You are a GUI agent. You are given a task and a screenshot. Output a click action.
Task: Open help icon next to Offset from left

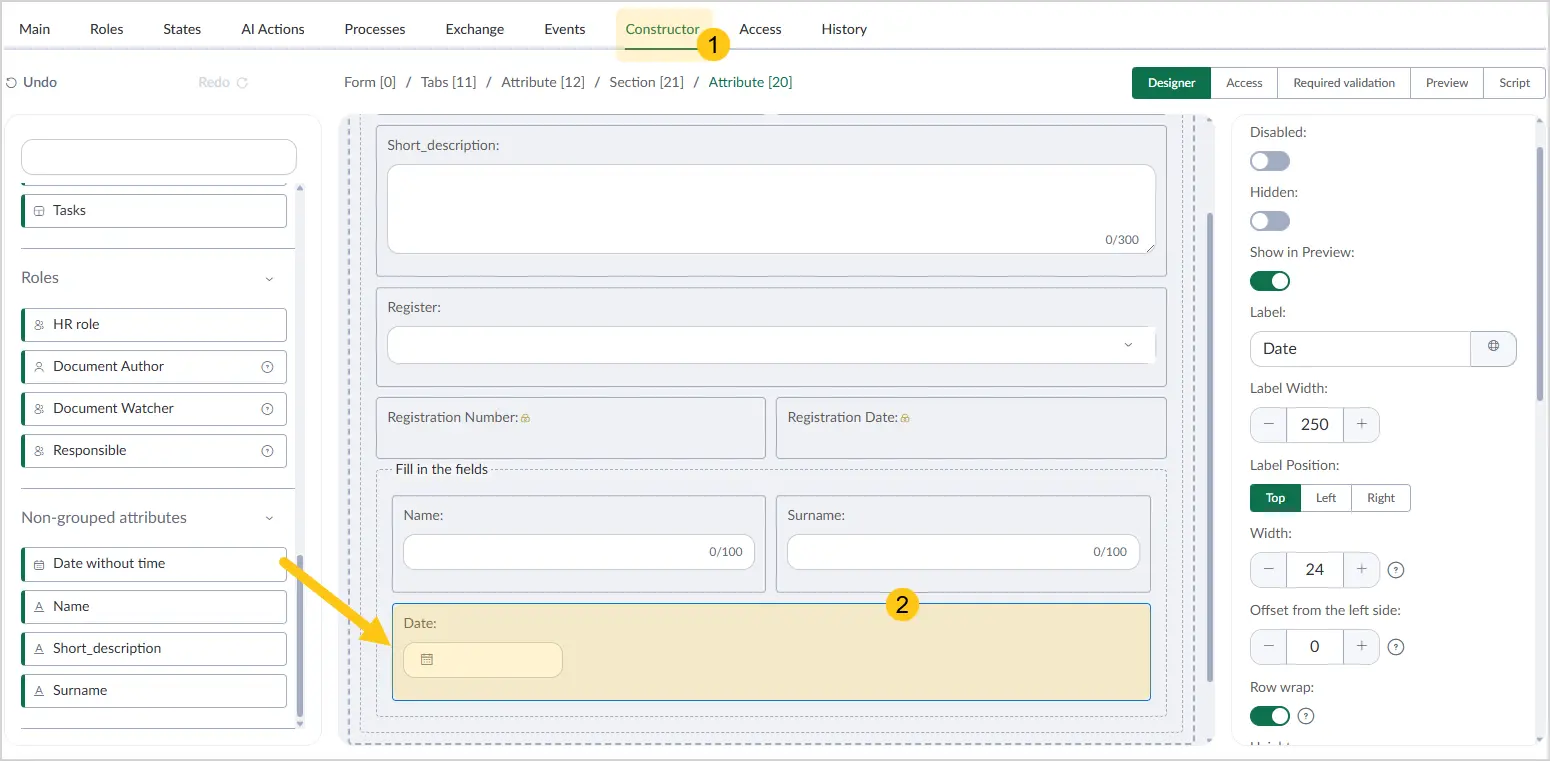1397,647
